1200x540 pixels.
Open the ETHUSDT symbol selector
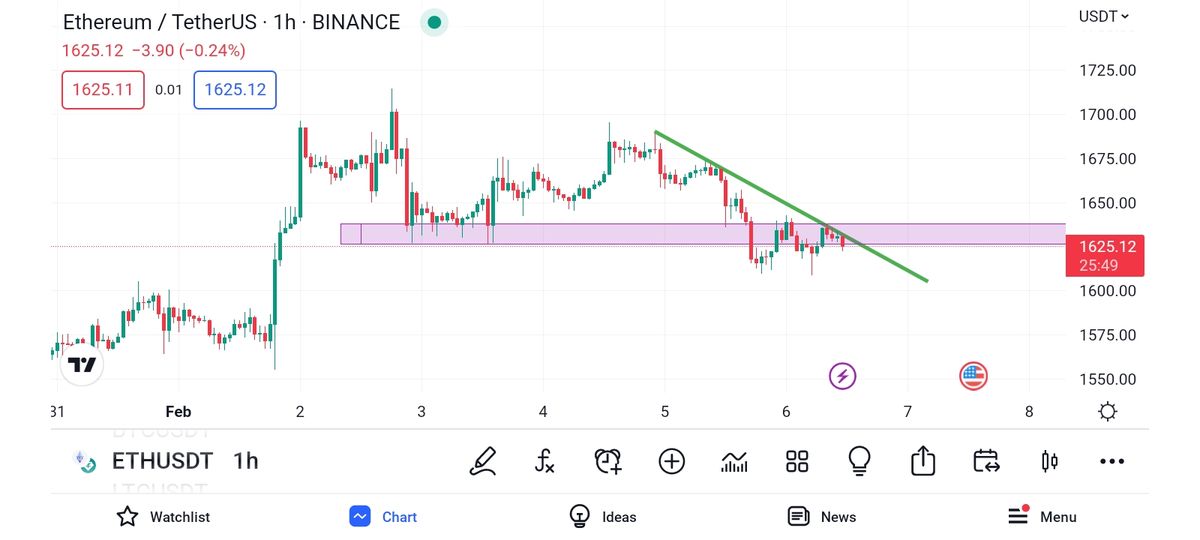tap(162, 461)
